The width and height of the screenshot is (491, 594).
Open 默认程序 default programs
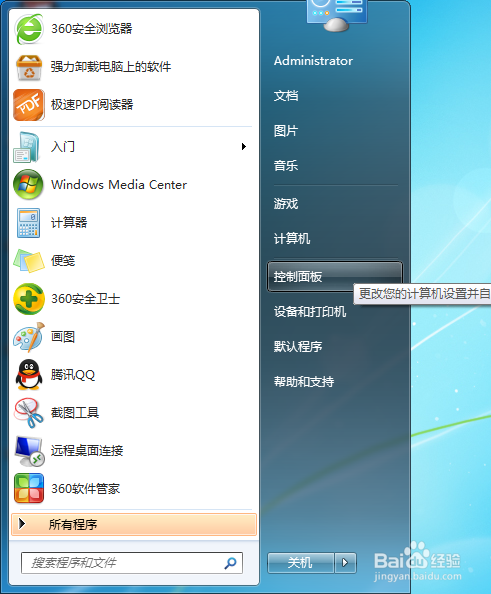(x=298, y=346)
